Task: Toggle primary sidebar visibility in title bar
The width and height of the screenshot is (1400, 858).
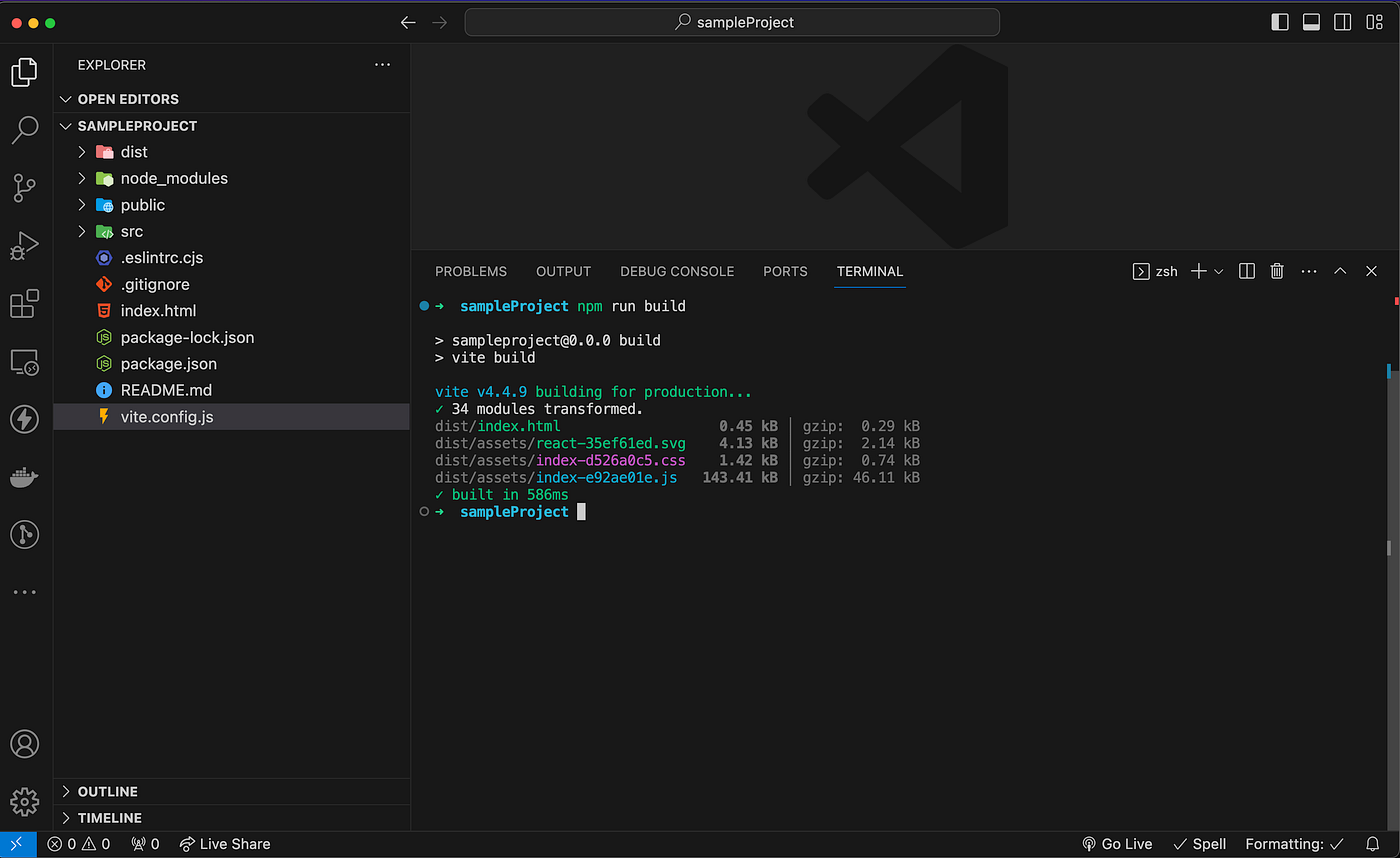Action: tap(1280, 22)
